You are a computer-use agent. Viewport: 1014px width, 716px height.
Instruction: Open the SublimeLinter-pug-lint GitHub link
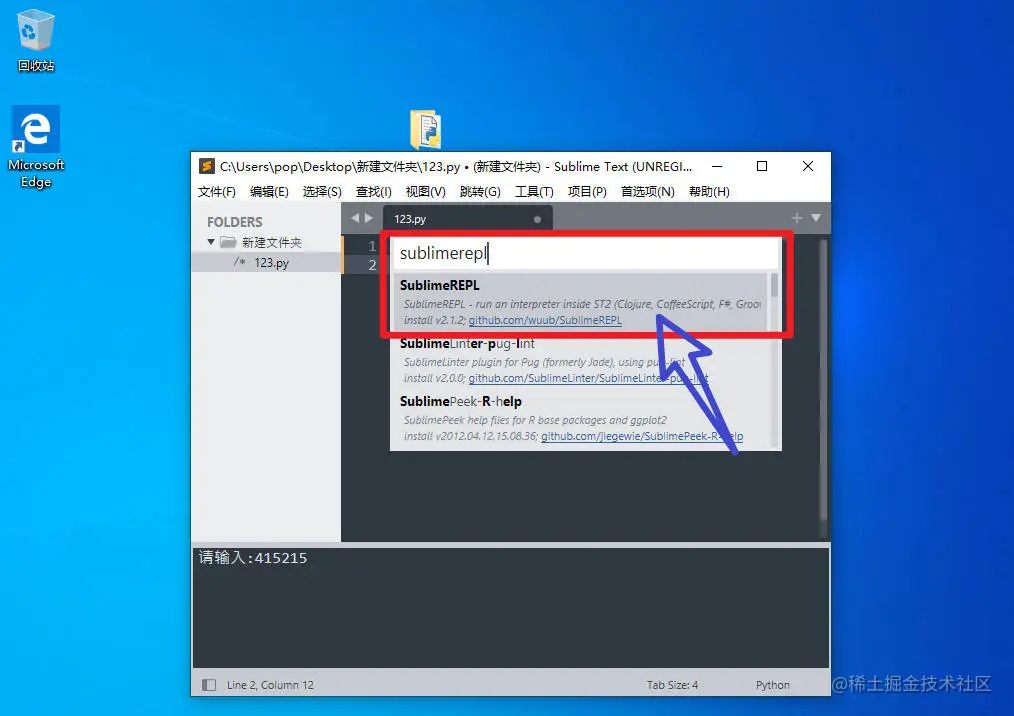click(x=588, y=378)
